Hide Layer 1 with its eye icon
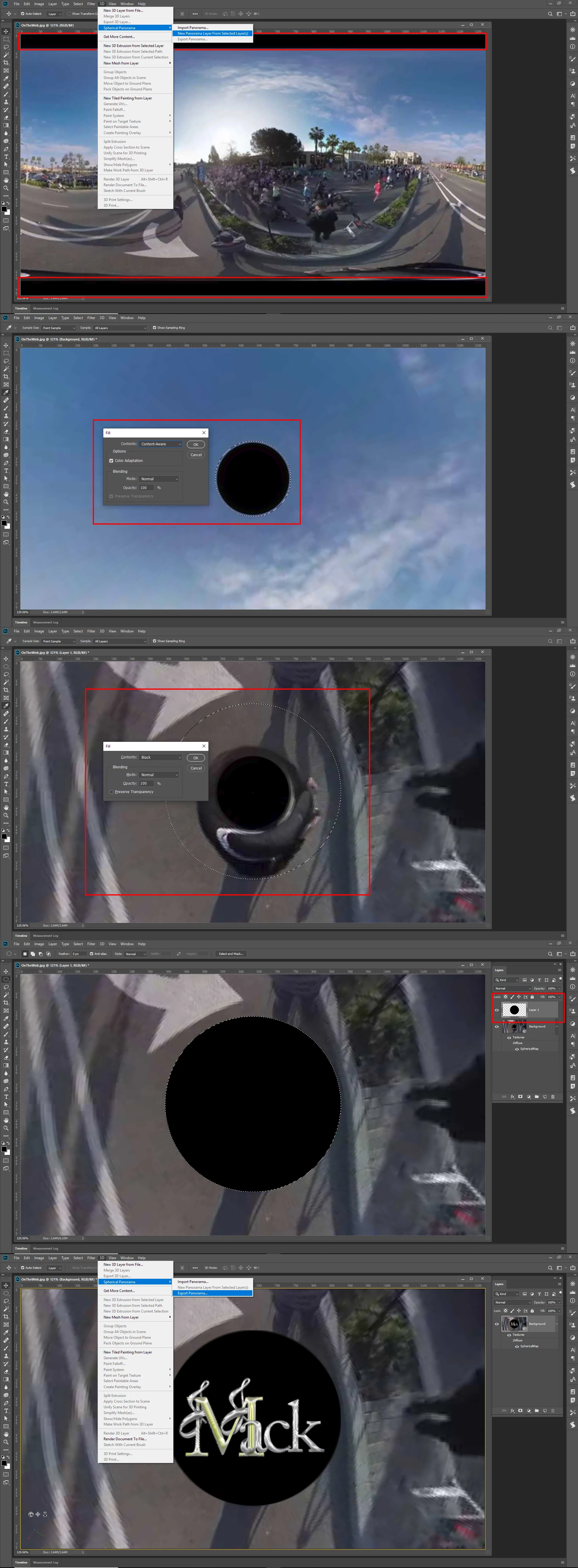 [496, 1011]
